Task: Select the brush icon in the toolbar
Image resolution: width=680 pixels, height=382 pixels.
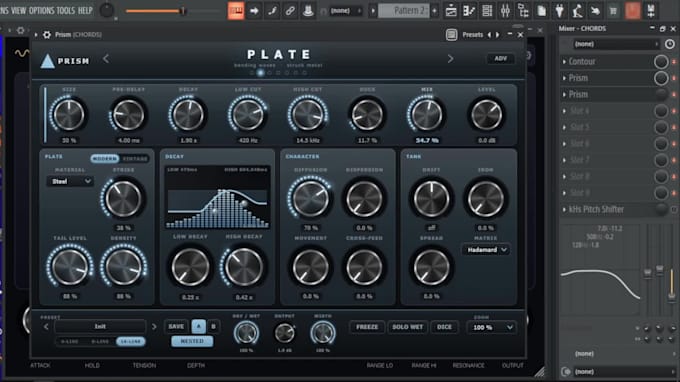Action: coord(272,10)
